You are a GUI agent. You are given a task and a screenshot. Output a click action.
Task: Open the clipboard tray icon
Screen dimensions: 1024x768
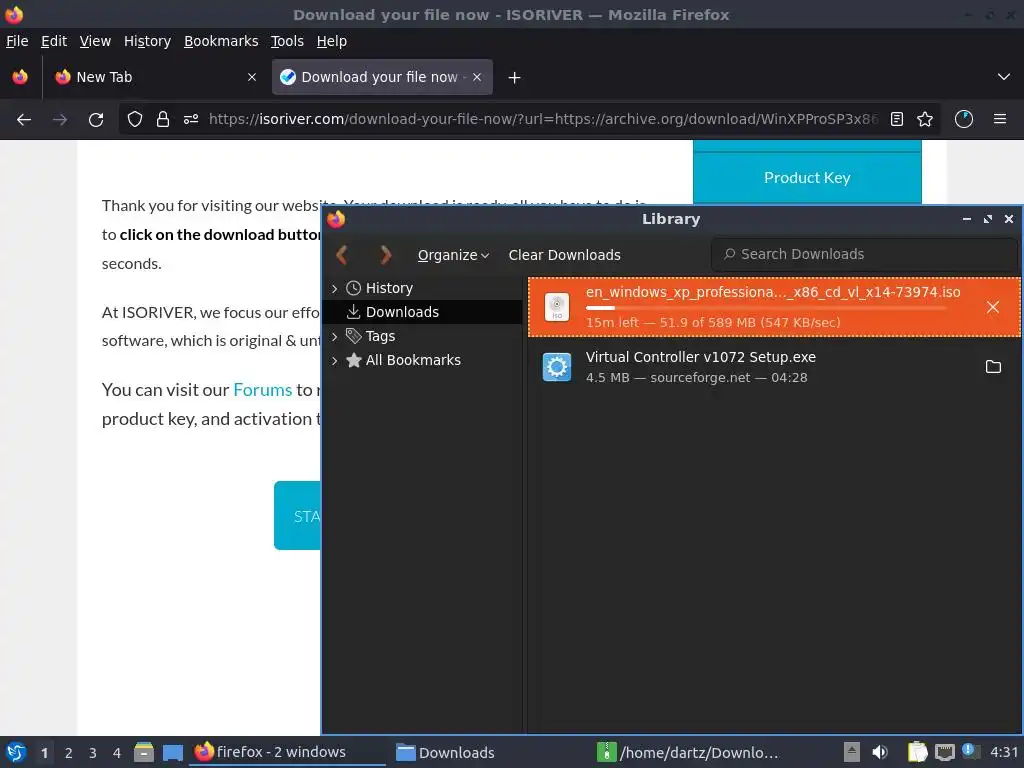[918, 752]
